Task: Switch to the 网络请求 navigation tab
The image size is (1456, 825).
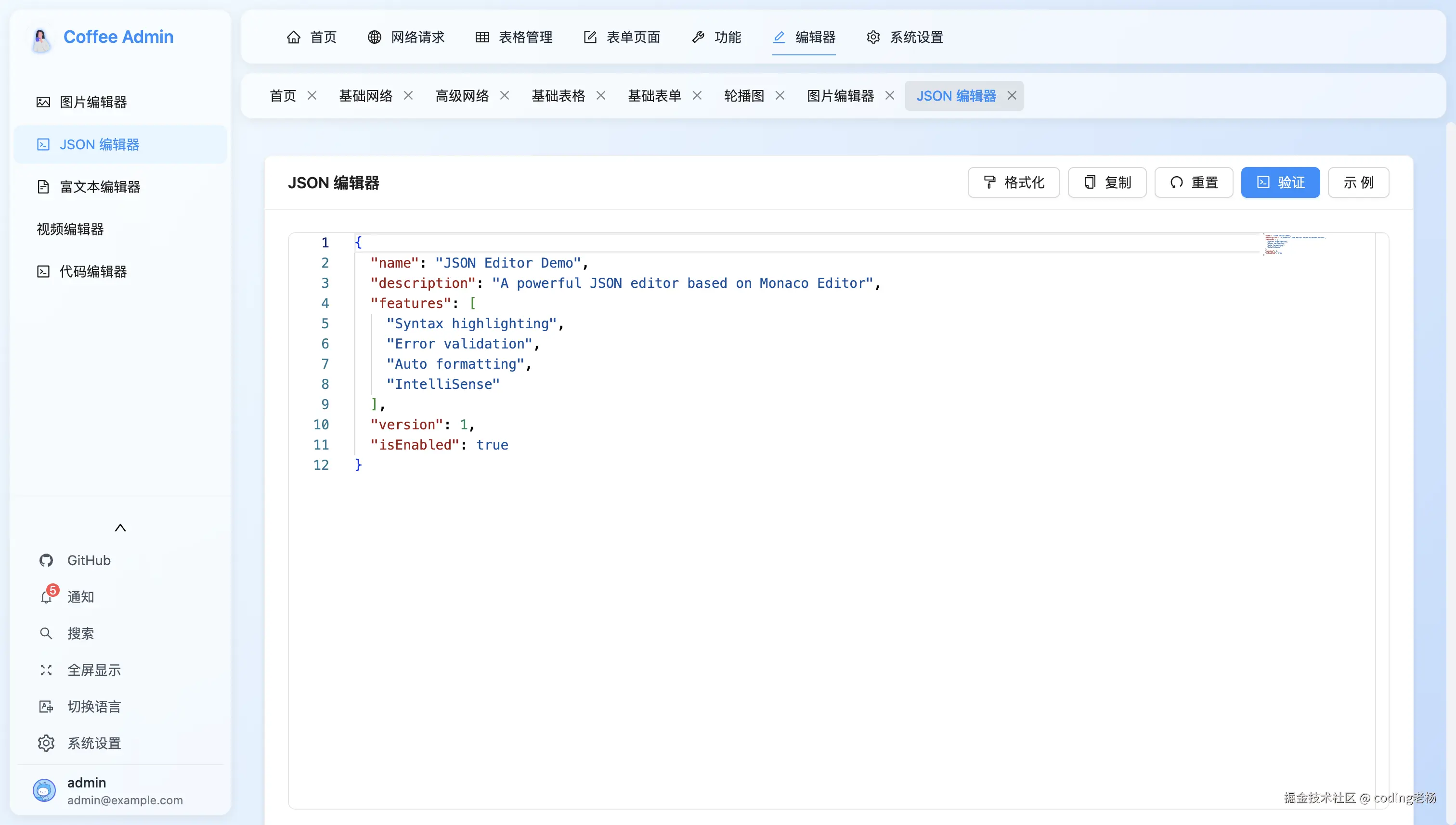Action: 406,38
